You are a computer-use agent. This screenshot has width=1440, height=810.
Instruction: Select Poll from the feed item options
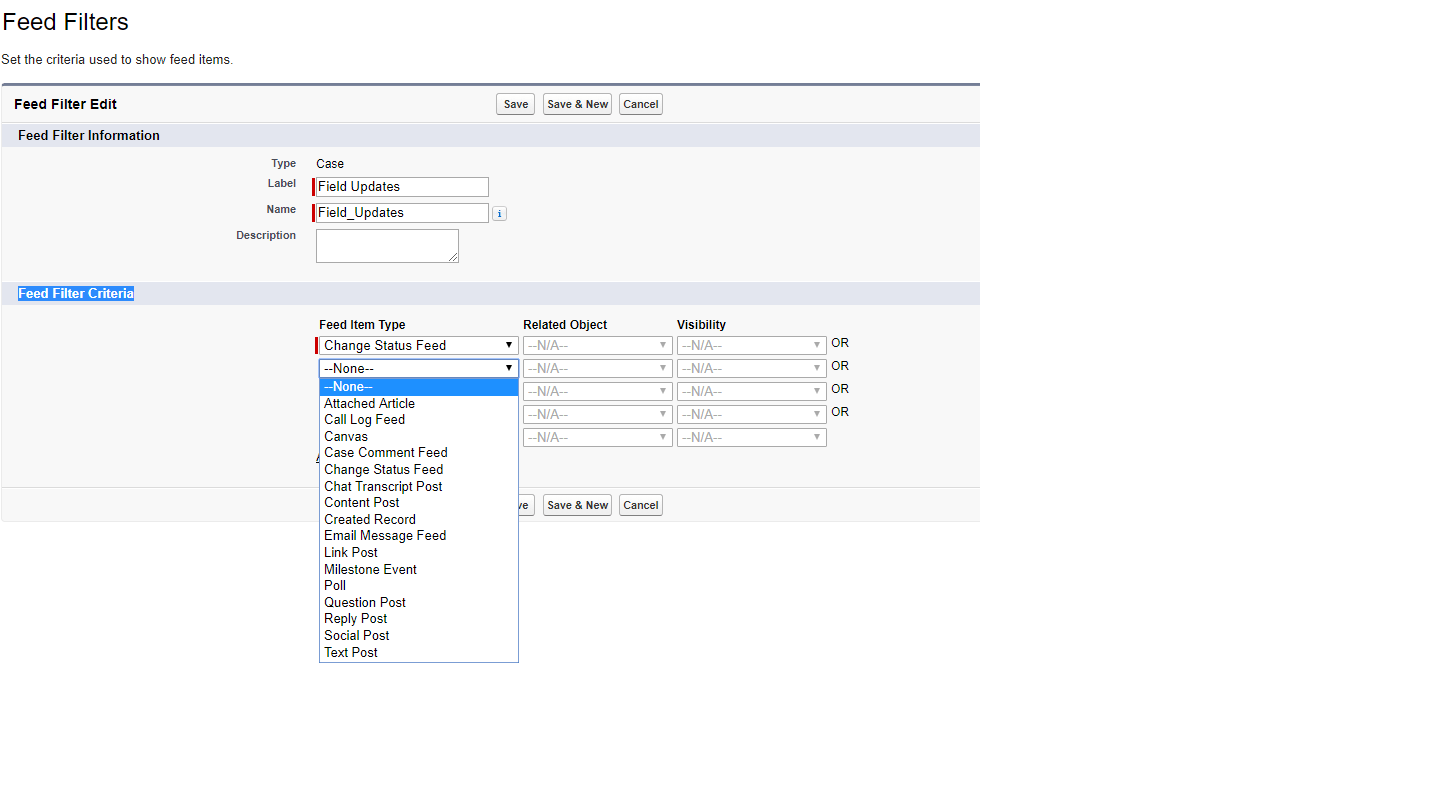pos(335,585)
